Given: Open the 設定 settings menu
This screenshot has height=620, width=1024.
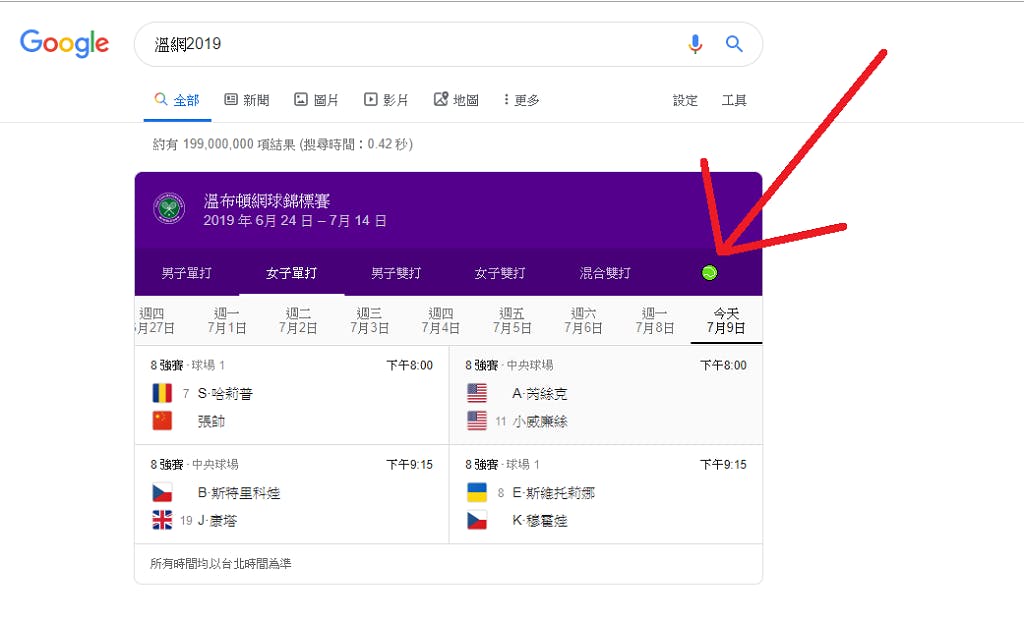Looking at the screenshot, I should coord(685,100).
